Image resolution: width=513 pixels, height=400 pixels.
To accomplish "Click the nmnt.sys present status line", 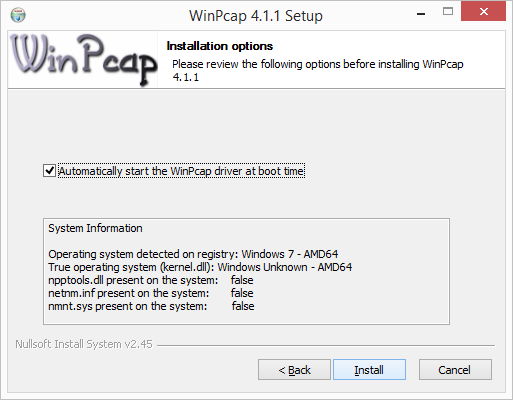I will pos(151,306).
